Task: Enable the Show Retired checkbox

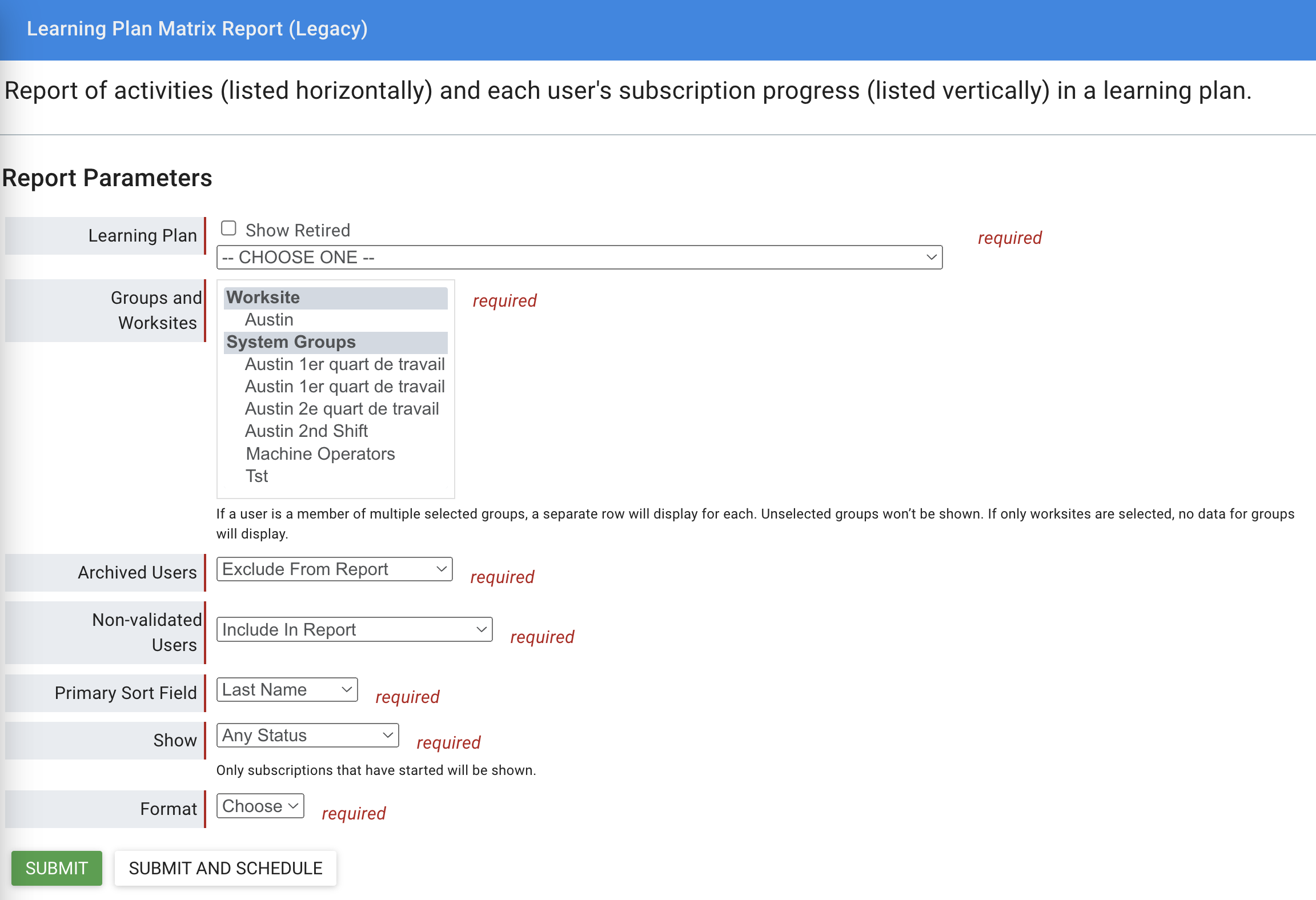Action: coord(228,228)
